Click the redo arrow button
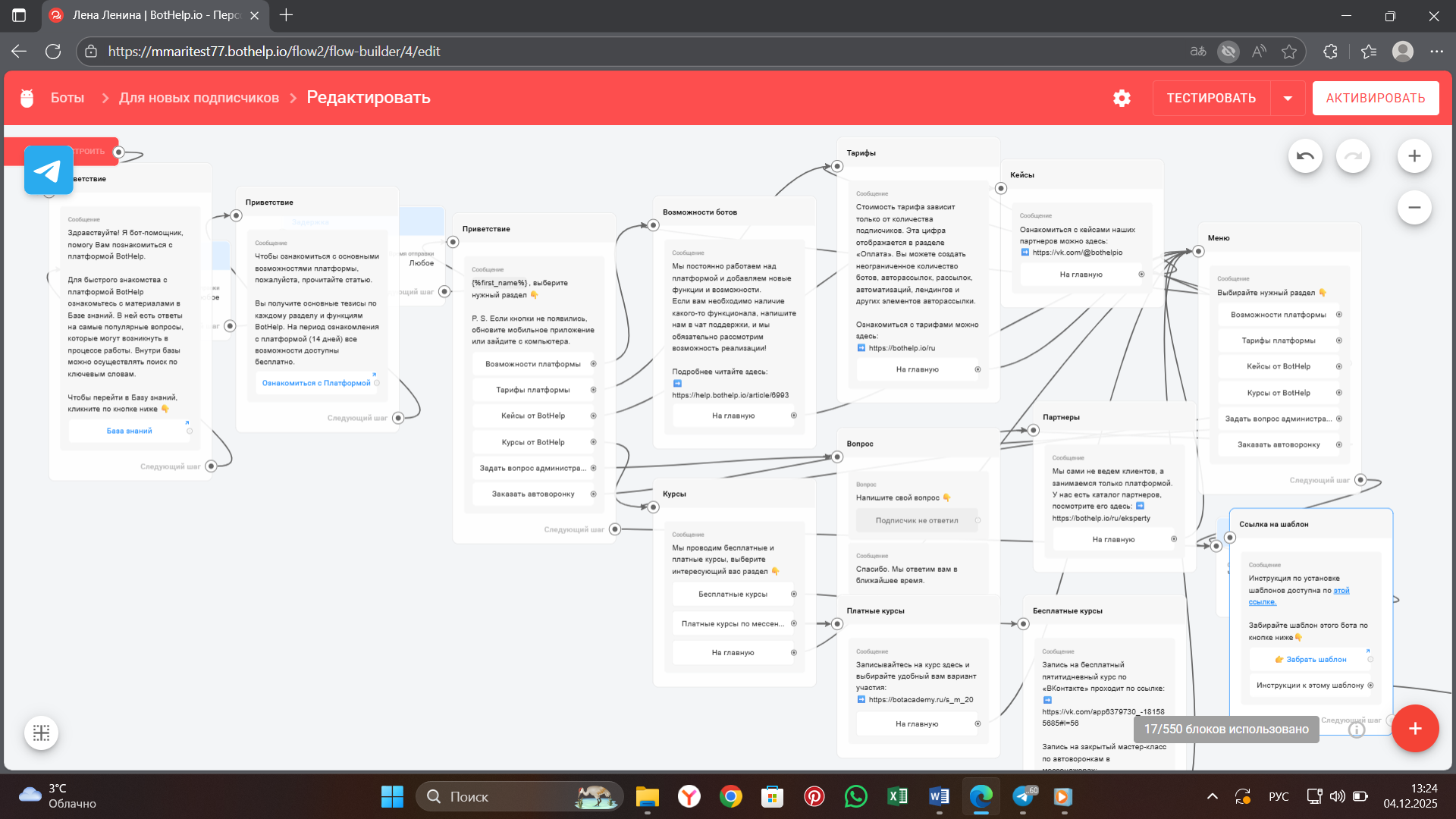Viewport: 1456px width, 819px height. [x=1353, y=156]
